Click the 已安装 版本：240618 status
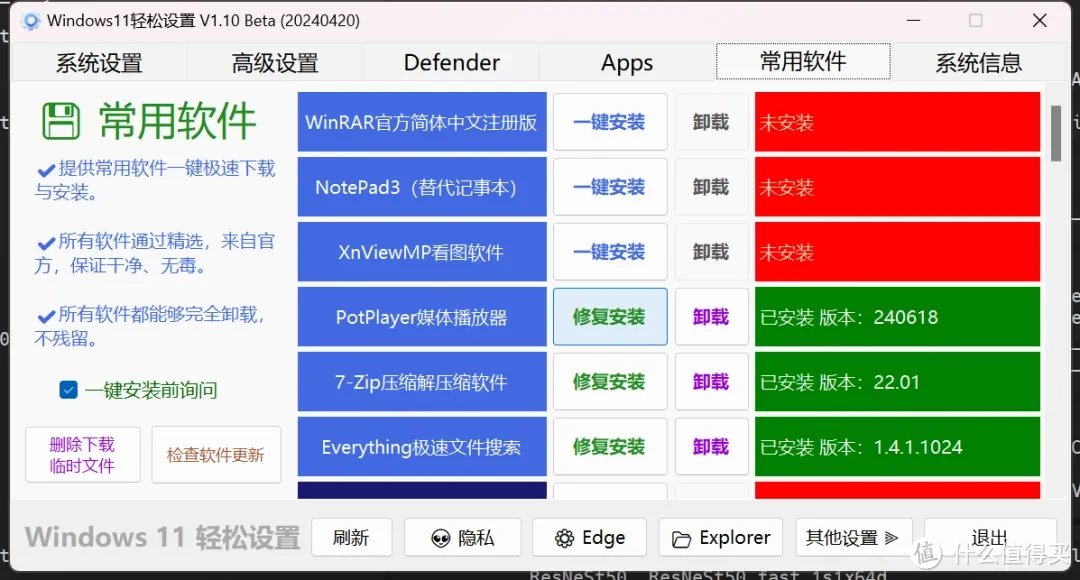The height and width of the screenshot is (580, 1080). pyautogui.click(x=897, y=317)
